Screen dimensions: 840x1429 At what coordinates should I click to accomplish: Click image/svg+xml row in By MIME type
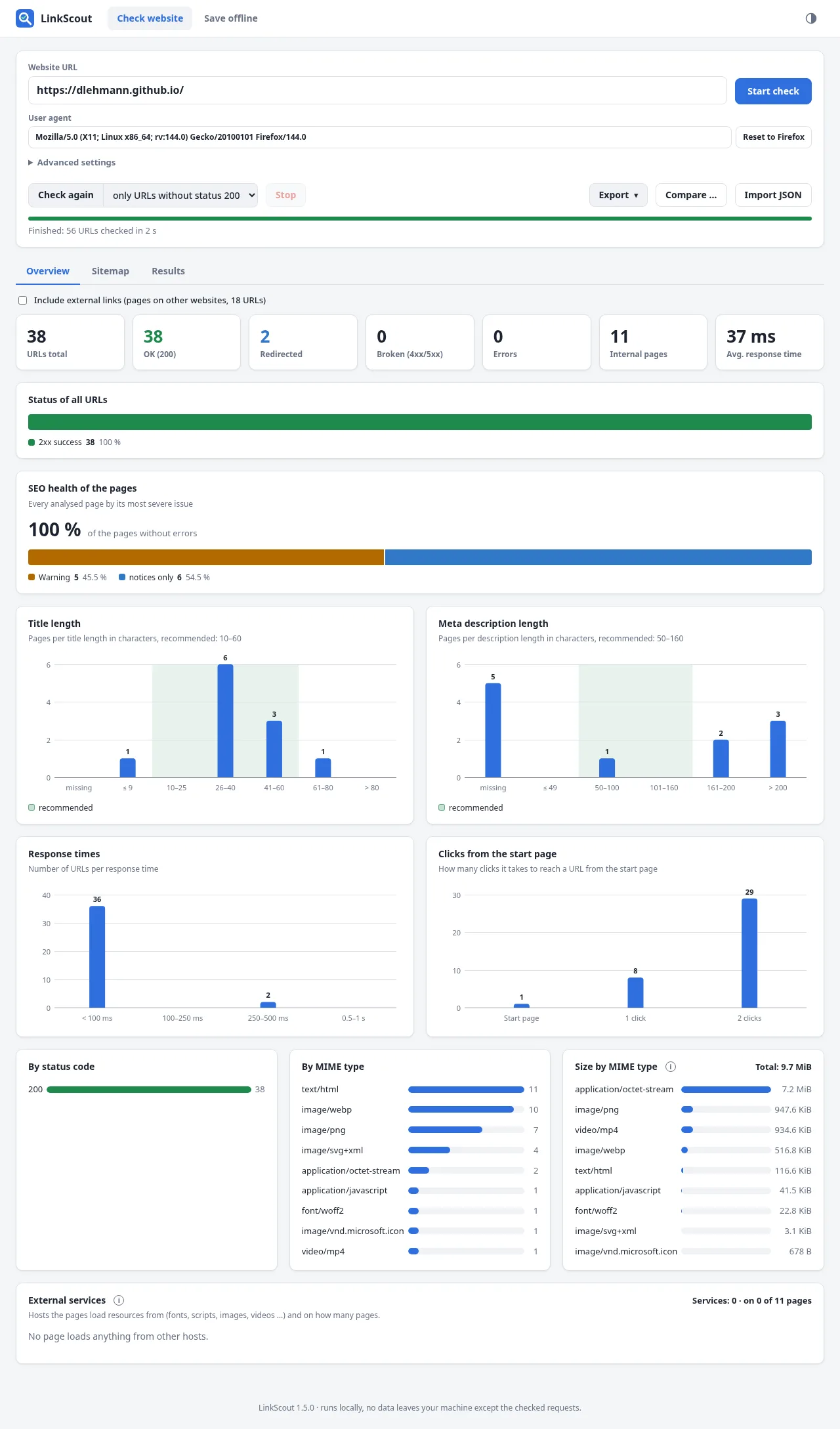tap(420, 1151)
